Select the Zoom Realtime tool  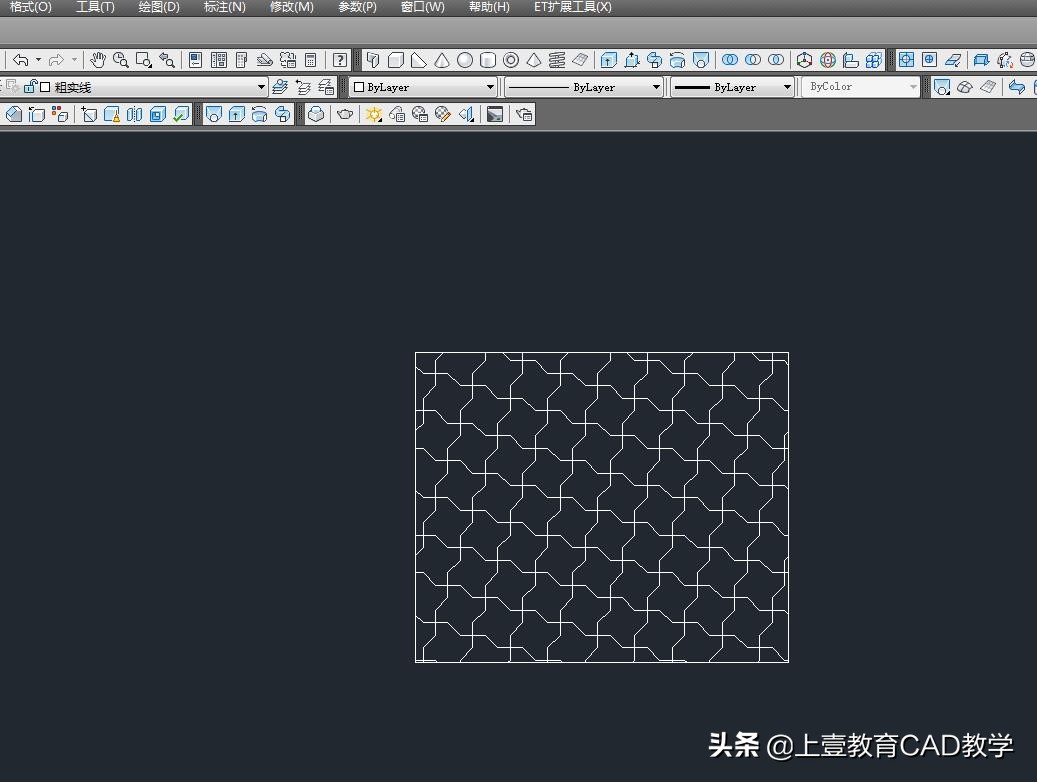pos(120,60)
